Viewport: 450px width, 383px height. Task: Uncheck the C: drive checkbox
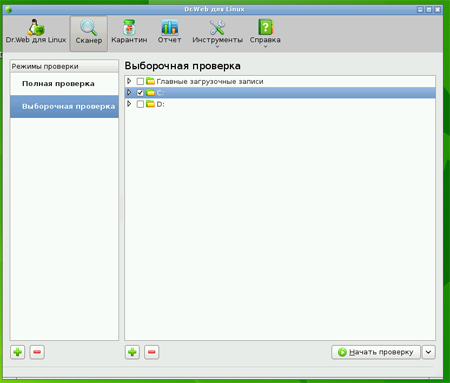140,93
